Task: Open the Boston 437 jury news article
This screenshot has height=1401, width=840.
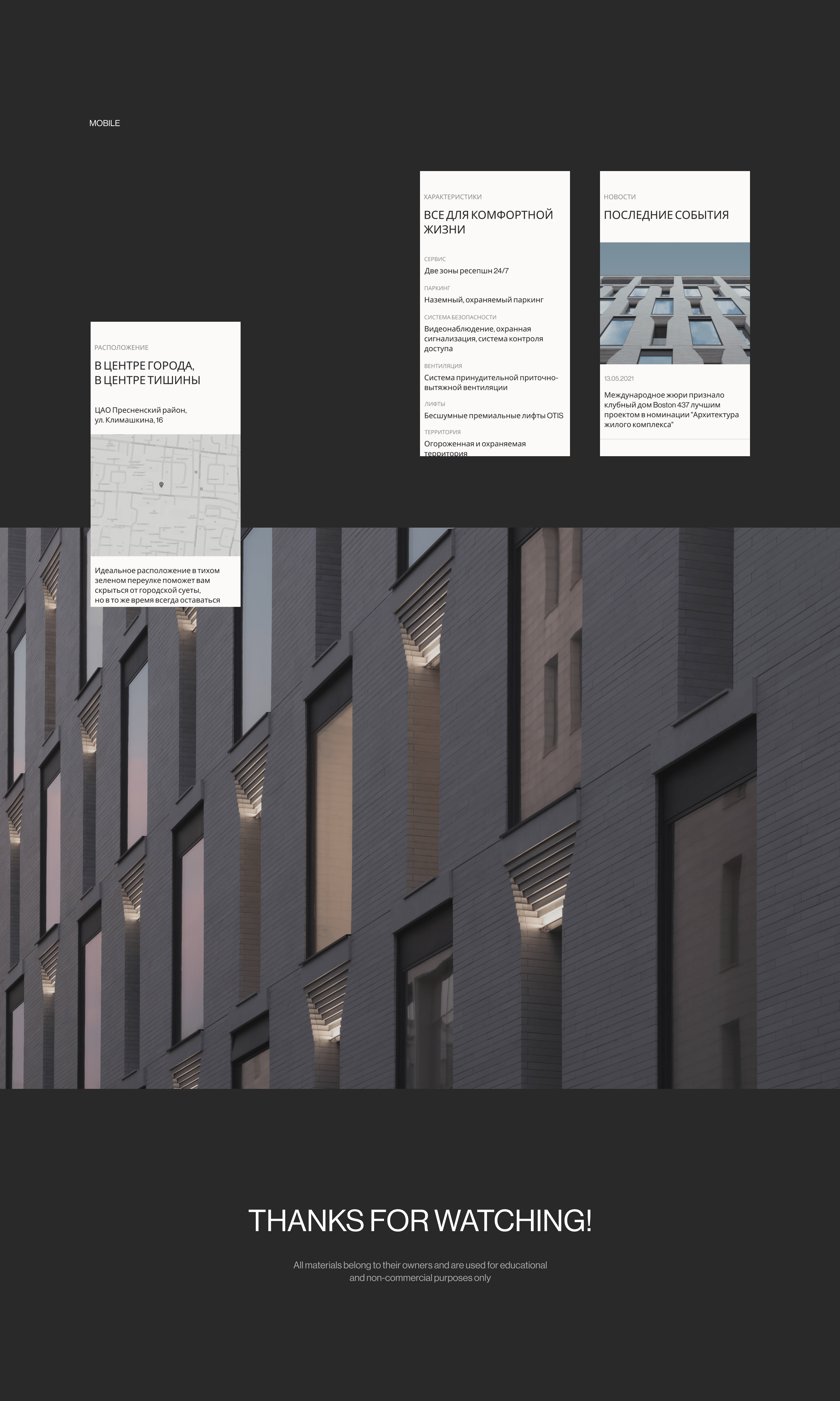Action: pos(671,409)
